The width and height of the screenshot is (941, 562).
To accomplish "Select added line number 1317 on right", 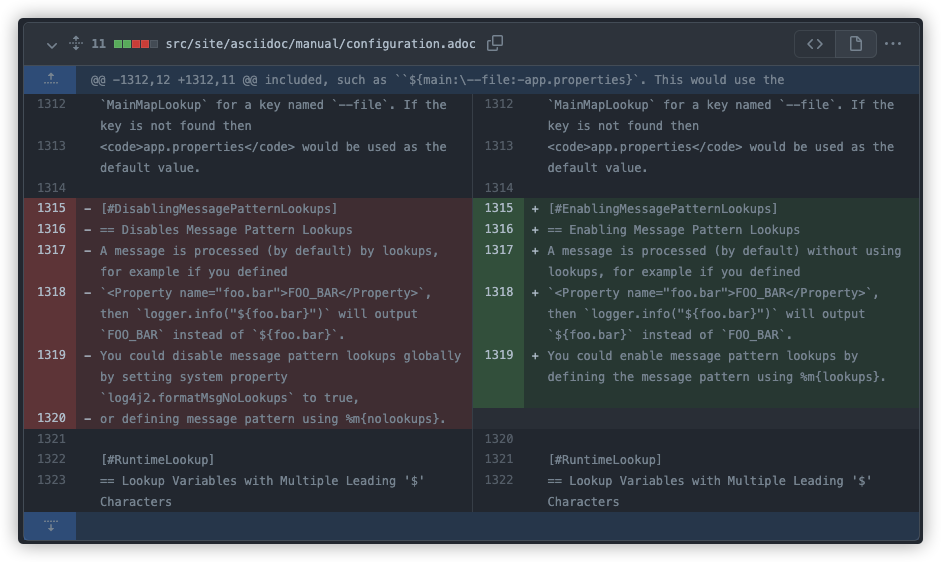I will 499,250.
